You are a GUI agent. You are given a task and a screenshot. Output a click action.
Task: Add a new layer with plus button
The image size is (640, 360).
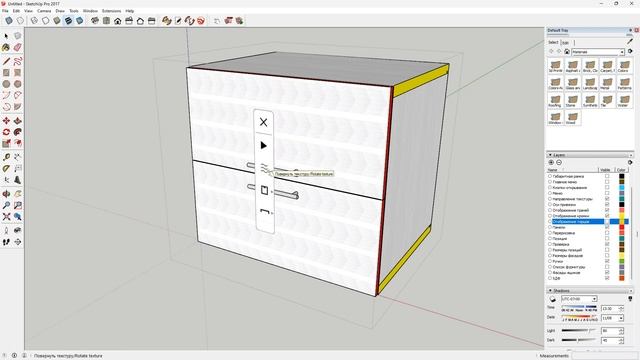click(x=551, y=162)
